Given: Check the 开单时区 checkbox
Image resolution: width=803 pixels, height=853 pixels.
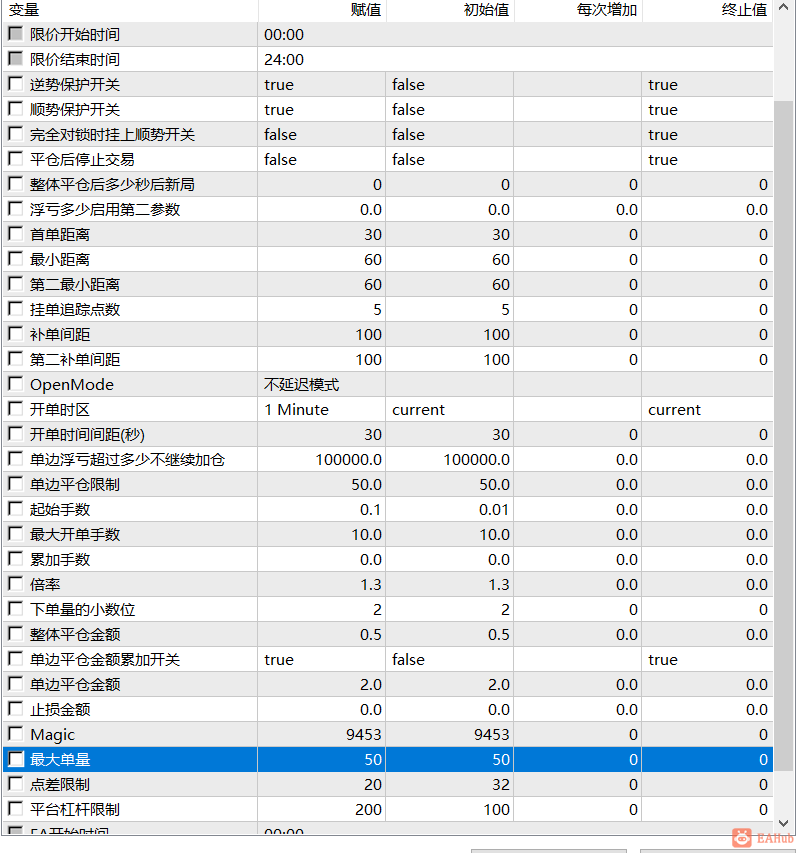Looking at the screenshot, I should tap(16, 409).
